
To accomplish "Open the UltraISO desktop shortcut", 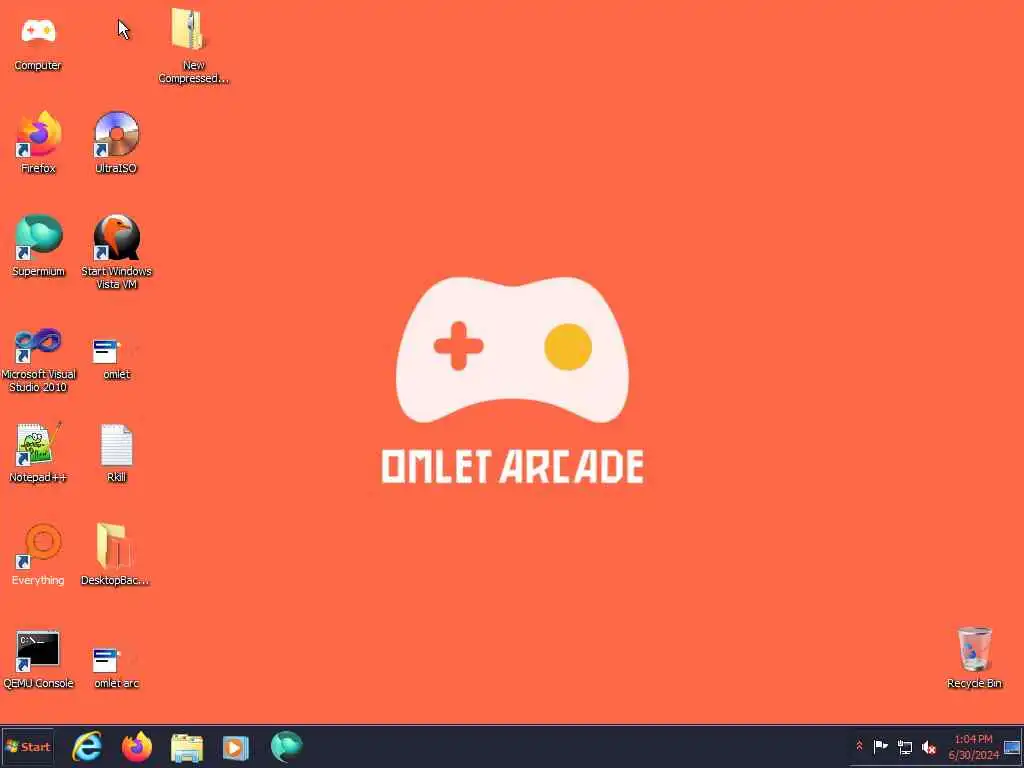I will click(116, 142).
